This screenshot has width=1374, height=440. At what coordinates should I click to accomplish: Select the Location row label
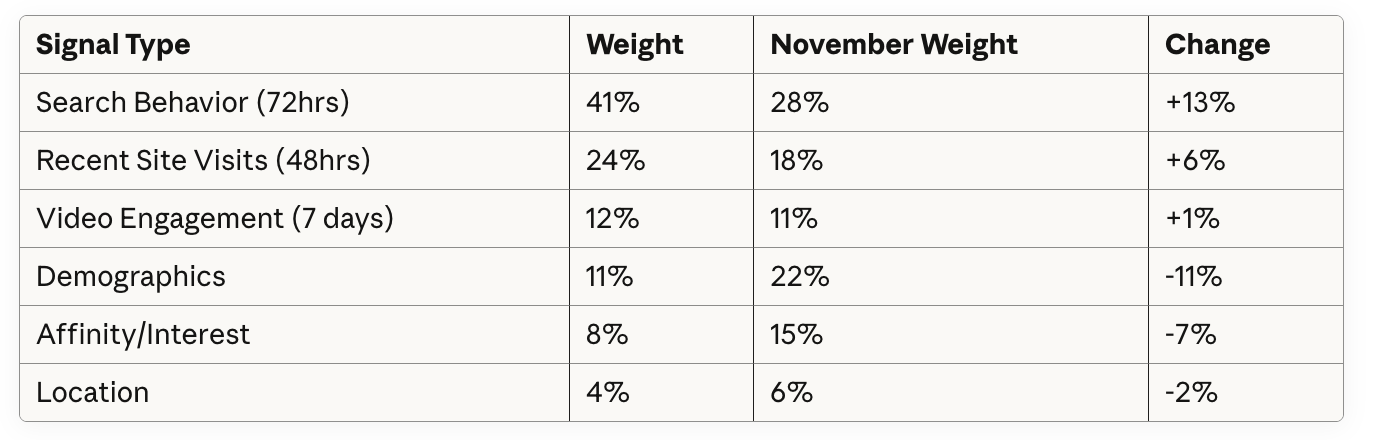[92, 392]
